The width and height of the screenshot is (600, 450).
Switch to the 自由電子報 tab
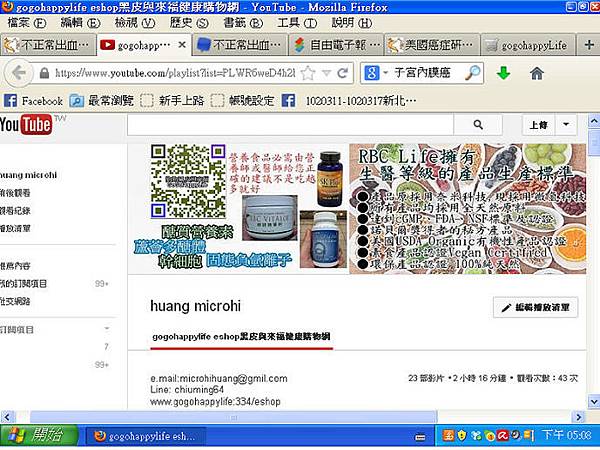(x=336, y=45)
